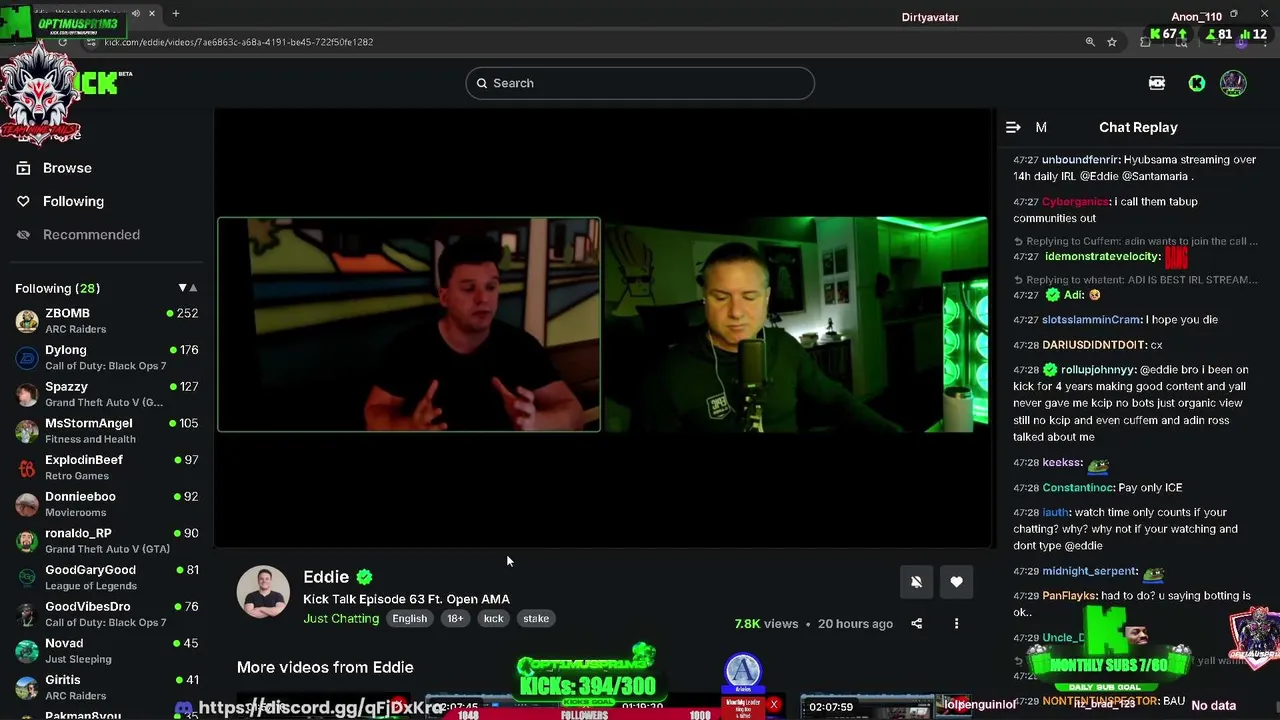Open the Just Chatting category link
This screenshot has height=720, width=1280.
(x=341, y=618)
